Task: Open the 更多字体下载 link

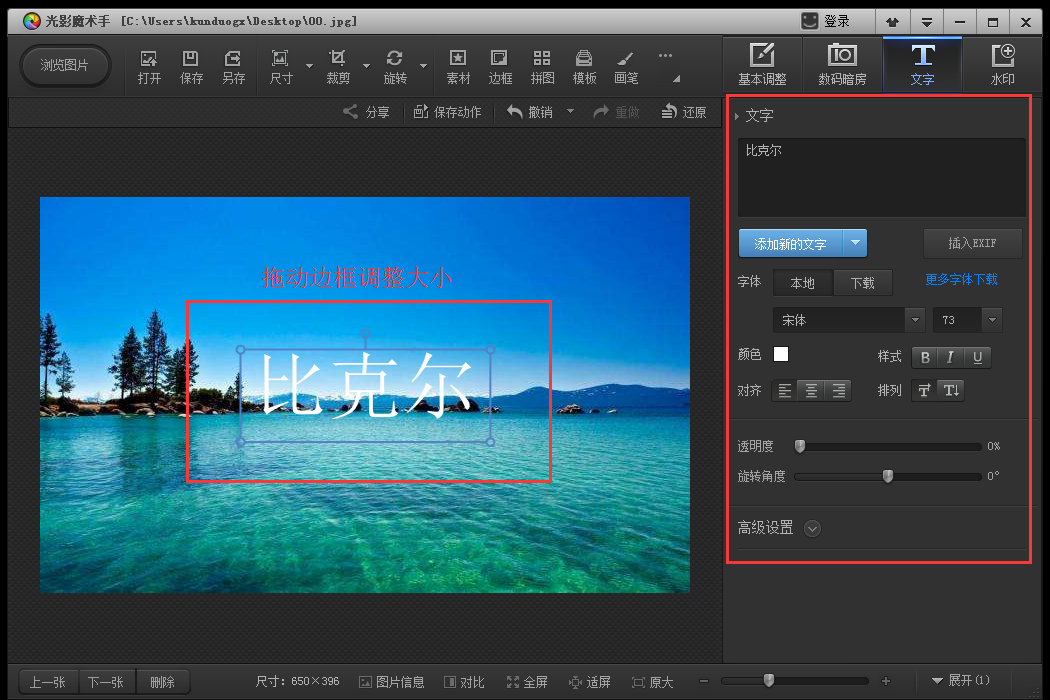Action: click(961, 280)
